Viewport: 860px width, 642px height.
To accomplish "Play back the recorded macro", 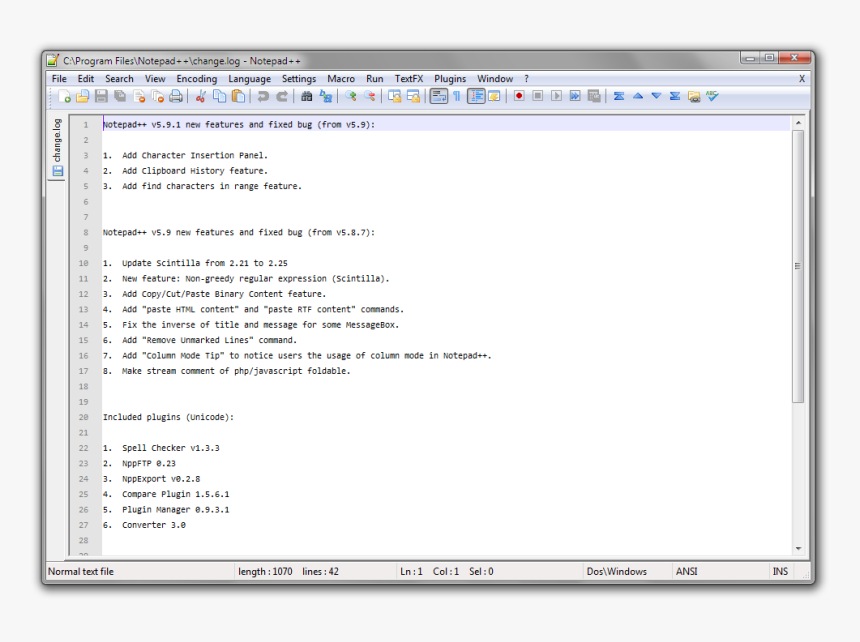I will (x=557, y=96).
